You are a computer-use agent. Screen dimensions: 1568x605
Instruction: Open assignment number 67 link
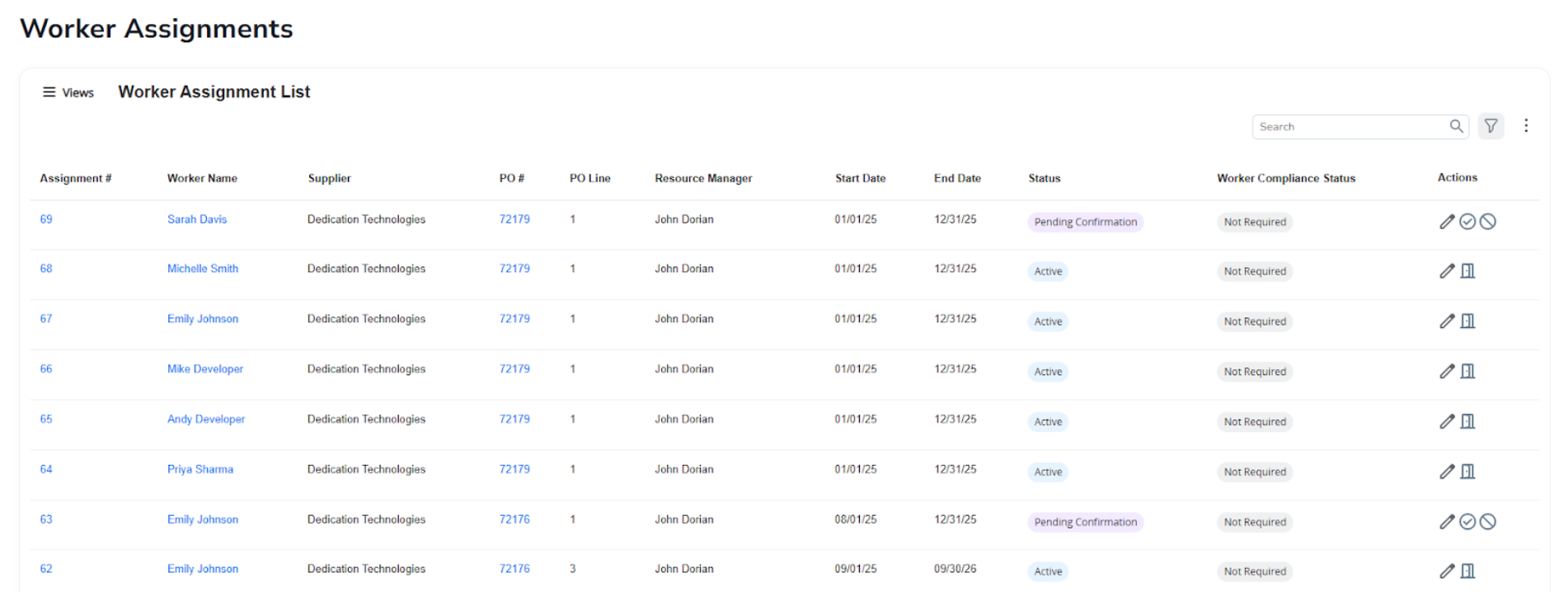[46, 319]
